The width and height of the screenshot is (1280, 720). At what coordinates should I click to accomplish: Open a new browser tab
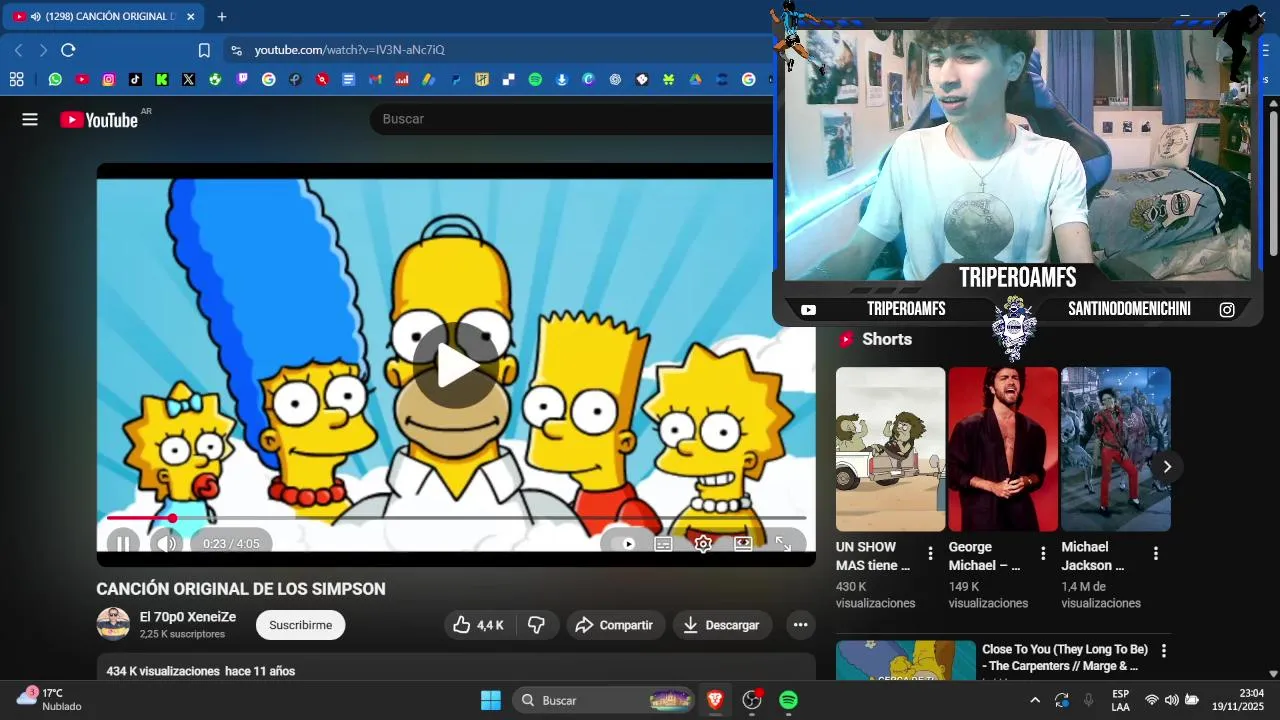pos(222,17)
